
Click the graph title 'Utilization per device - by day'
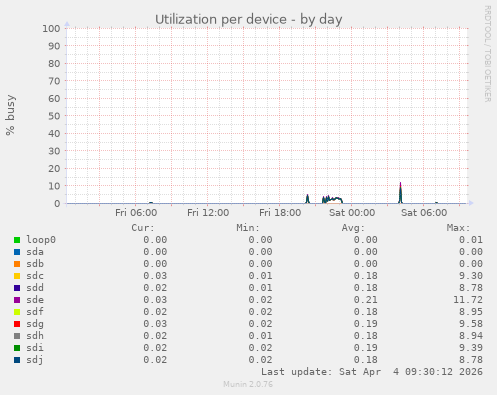click(249, 19)
